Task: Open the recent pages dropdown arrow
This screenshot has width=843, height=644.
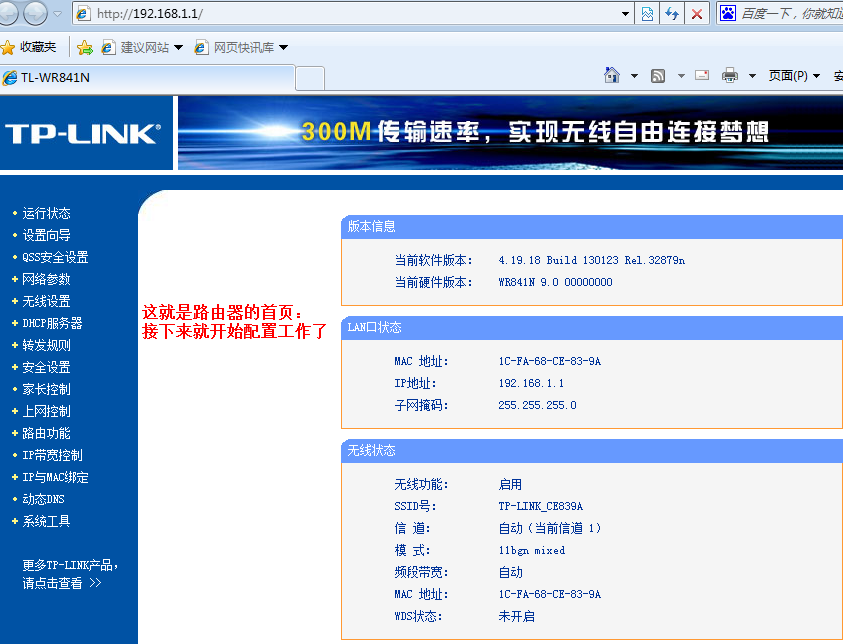Action: [58, 13]
